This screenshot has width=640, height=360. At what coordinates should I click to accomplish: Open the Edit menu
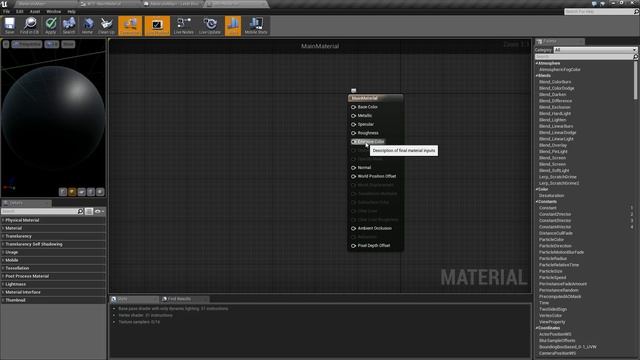20,11
